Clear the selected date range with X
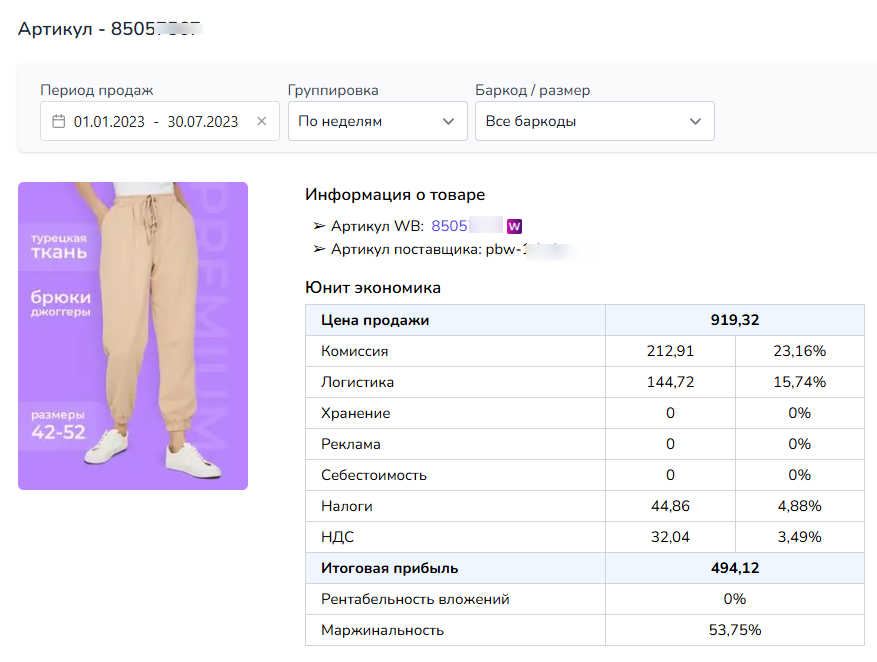877x662 pixels. coord(262,122)
